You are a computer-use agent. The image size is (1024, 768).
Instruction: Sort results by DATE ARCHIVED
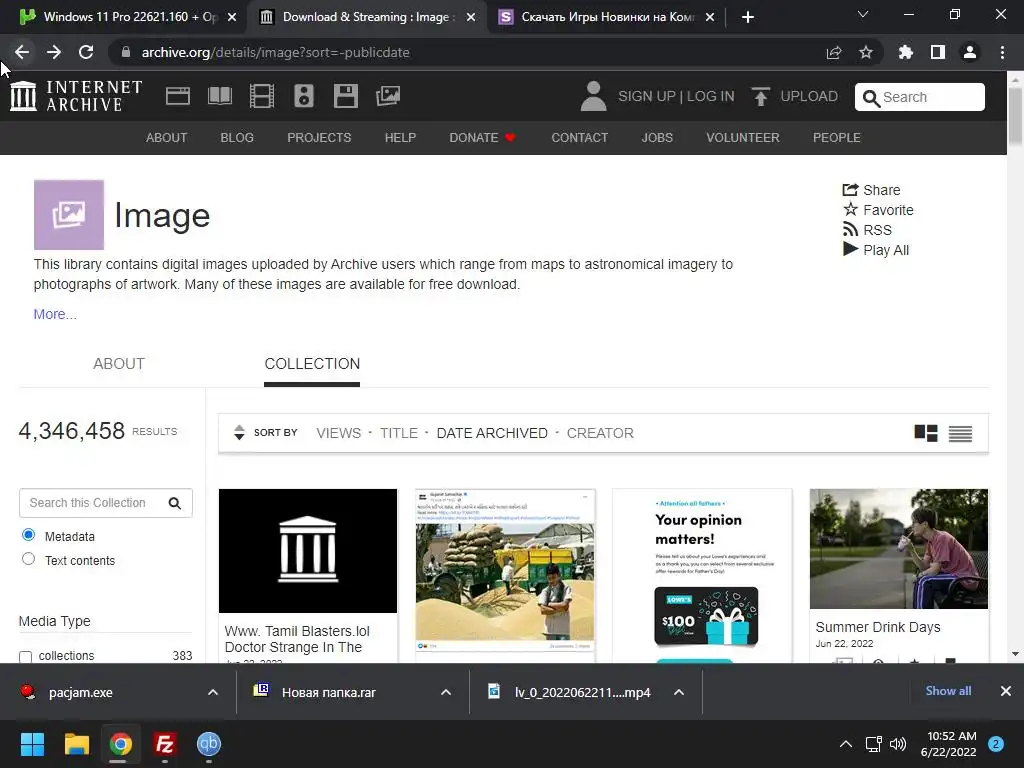pyautogui.click(x=492, y=433)
